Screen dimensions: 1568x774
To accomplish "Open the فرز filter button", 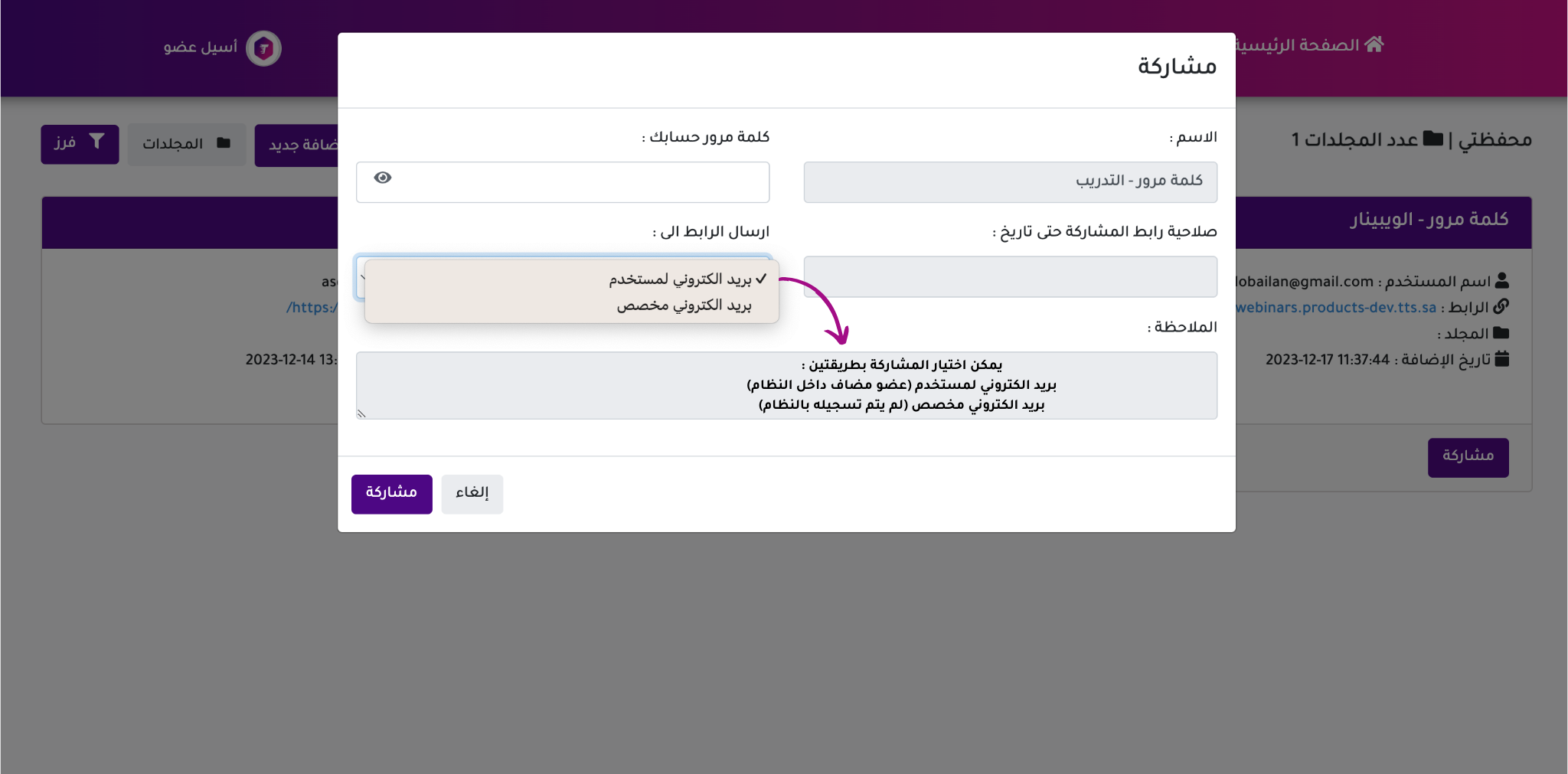I will click(80, 144).
